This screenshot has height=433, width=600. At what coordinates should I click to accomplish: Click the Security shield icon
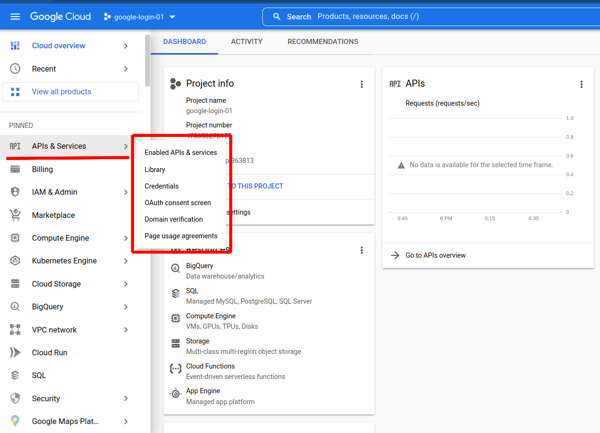pyautogui.click(x=15, y=398)
